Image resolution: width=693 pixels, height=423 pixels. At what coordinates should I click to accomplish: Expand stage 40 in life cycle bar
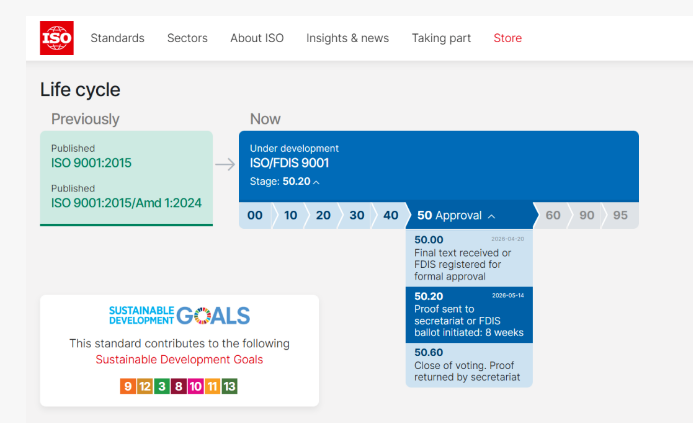pos(390,215)
